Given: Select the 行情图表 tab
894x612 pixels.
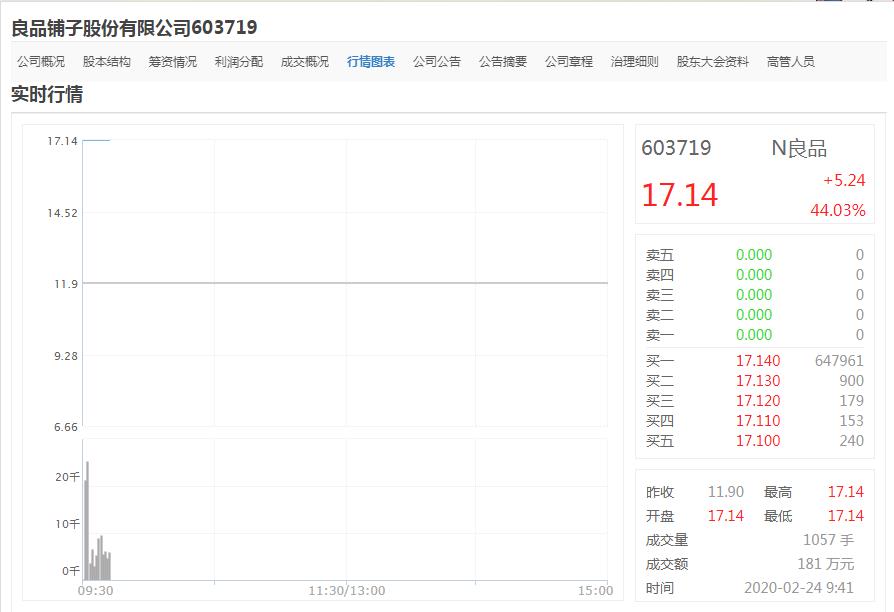Looking at the screenshot, I should pos(371,62).
